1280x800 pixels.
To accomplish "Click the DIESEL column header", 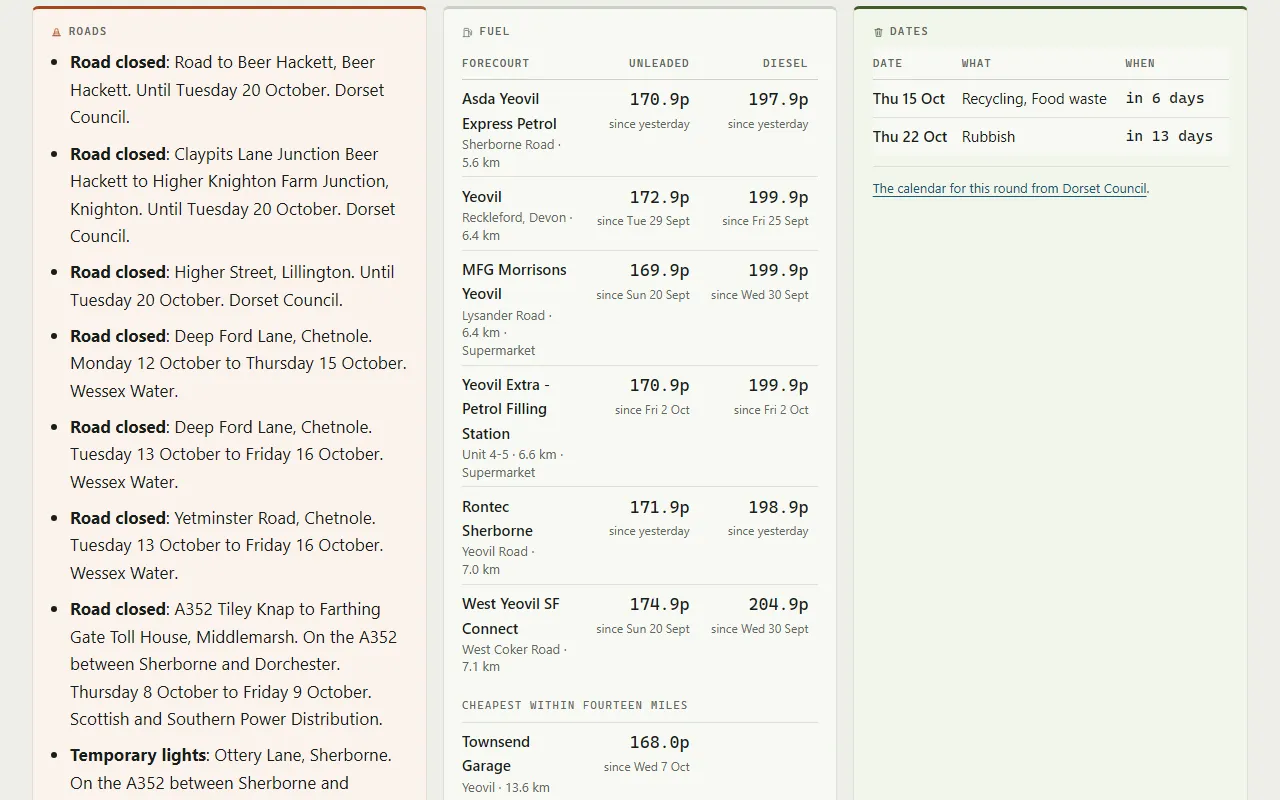I will click(785, 63).
